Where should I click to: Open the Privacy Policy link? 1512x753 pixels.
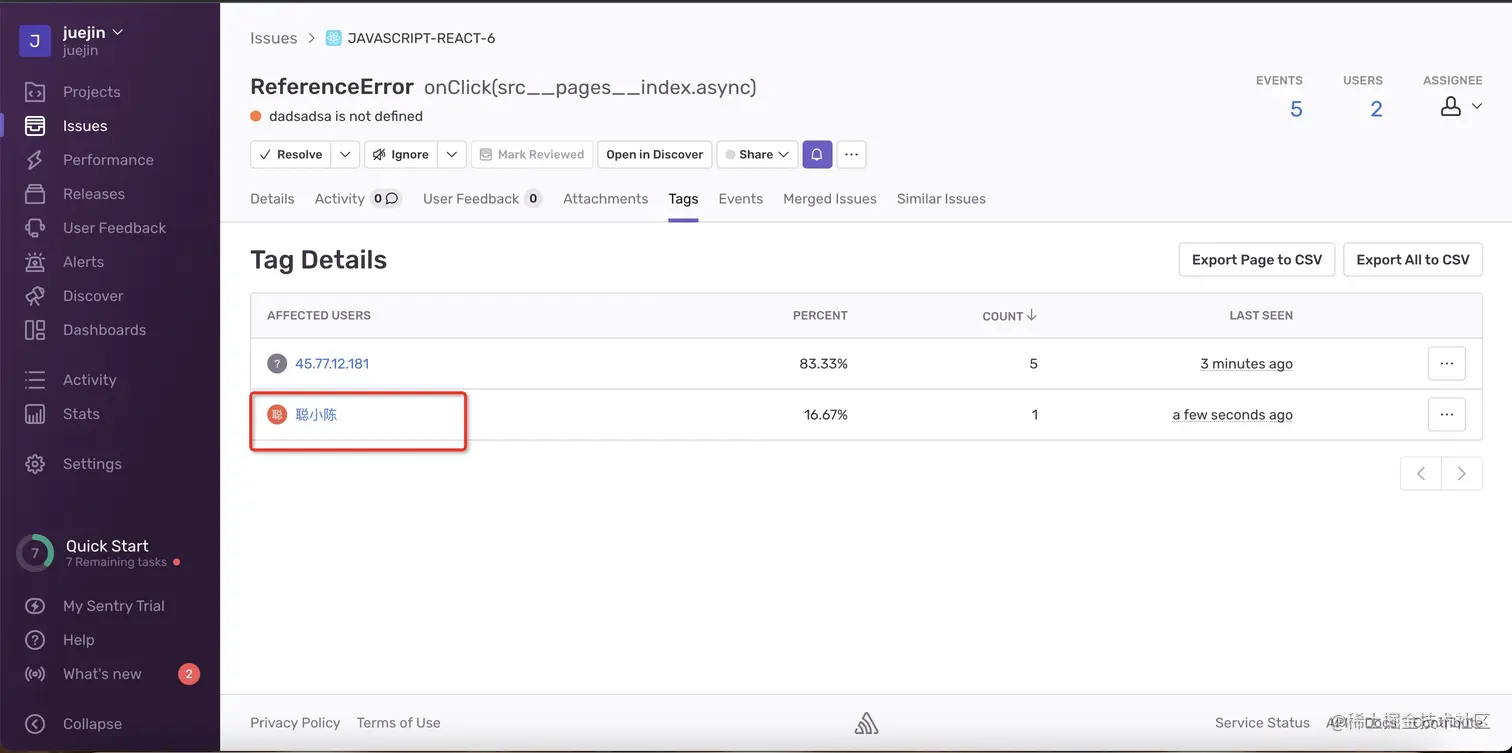pyautogui.click(x=295, y=723)
